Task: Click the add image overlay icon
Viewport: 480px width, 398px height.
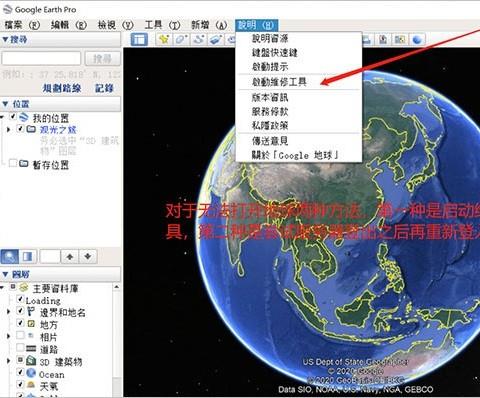Action: [x=216, y=40]
